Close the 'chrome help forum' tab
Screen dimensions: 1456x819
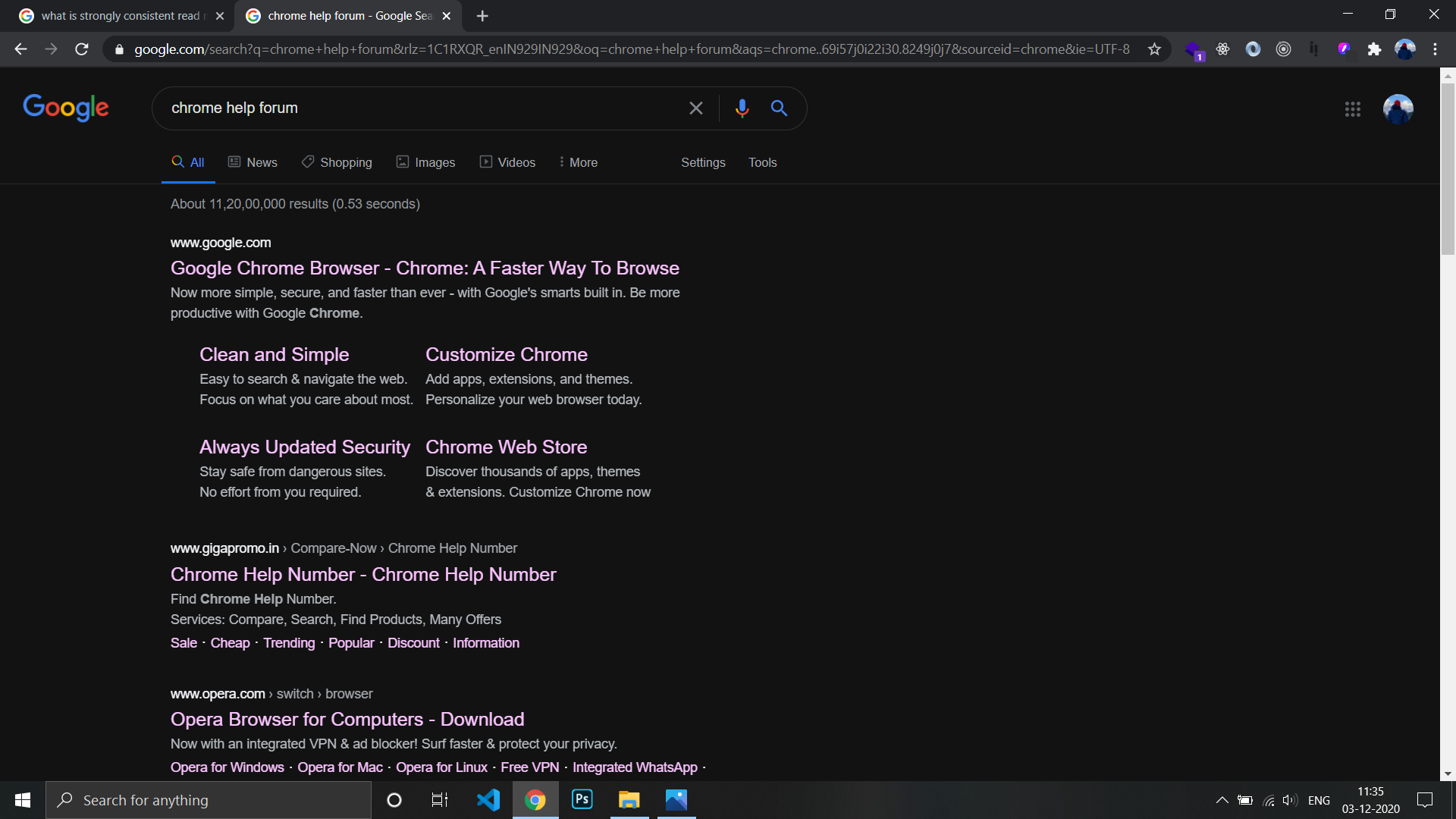pyautogui.click(x=447, y=16)
